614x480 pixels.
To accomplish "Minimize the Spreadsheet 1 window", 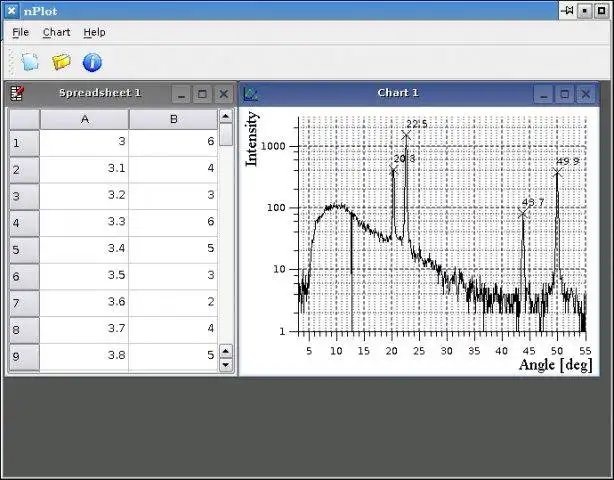I will (181, 94).
